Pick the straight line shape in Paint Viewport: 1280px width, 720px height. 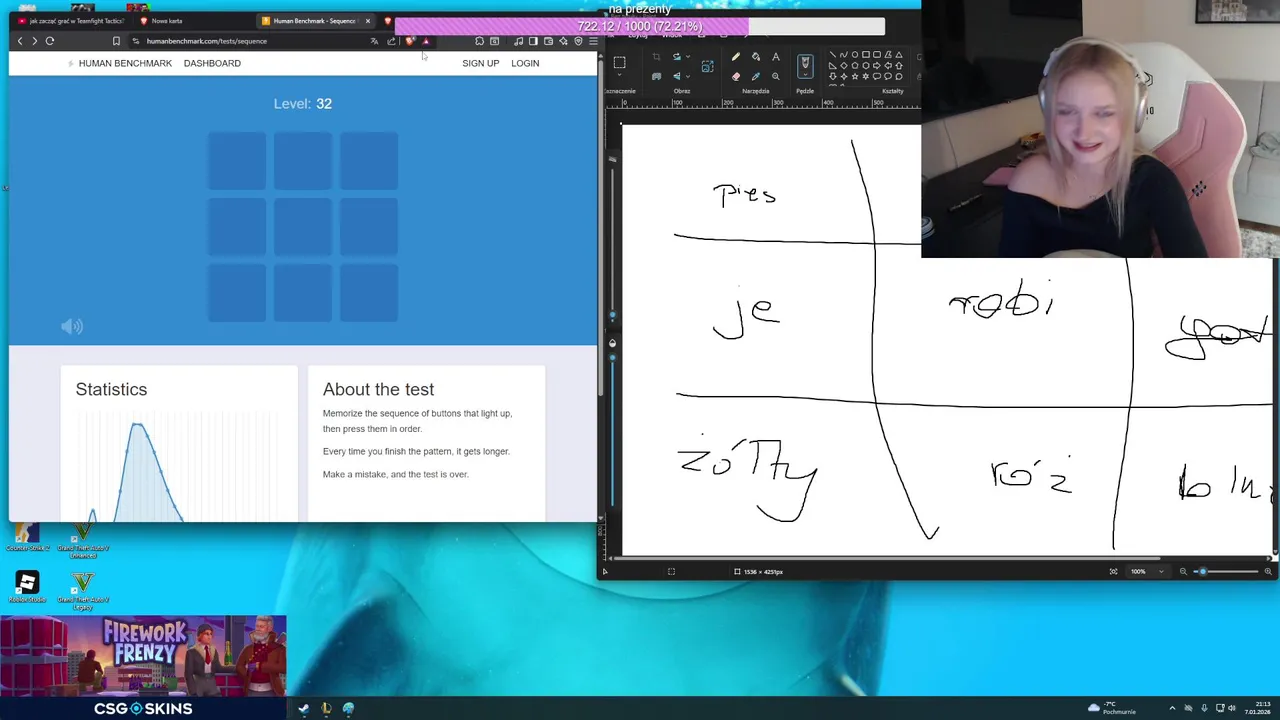pos(832,54)
